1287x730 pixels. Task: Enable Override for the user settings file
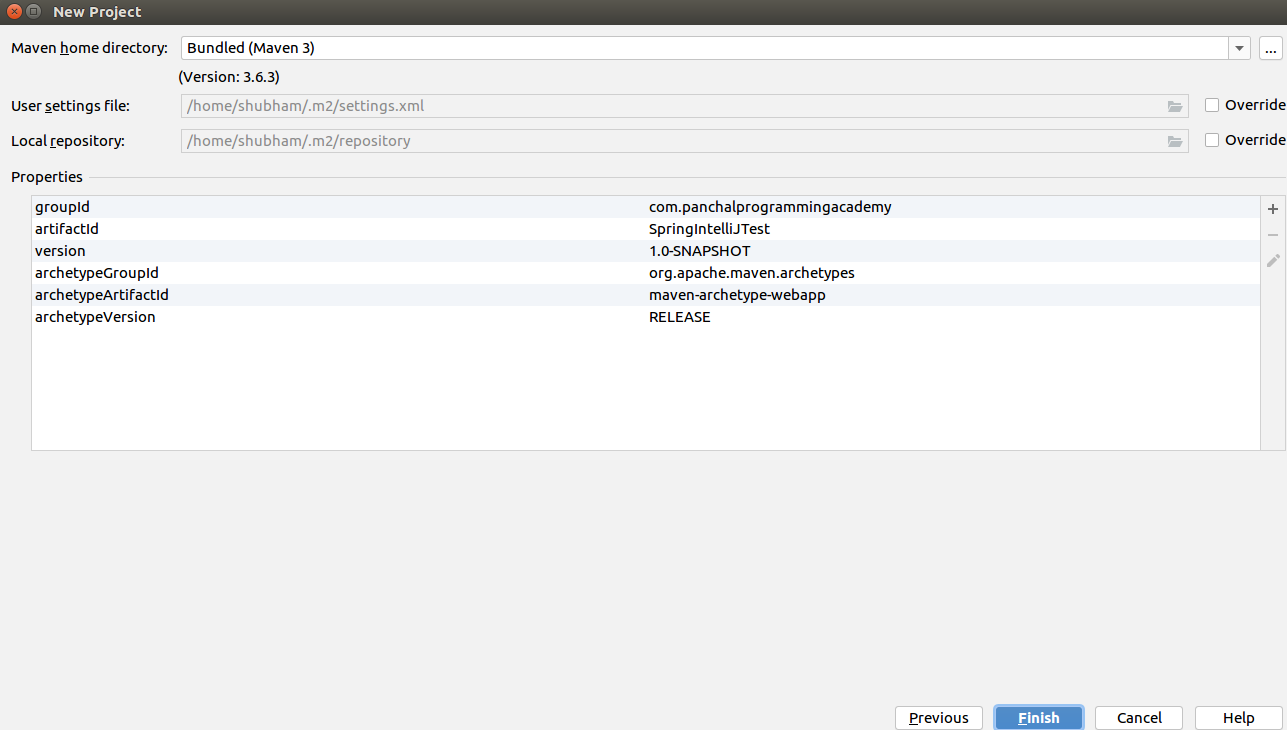pyautogui.click(x=1212, y=104)
